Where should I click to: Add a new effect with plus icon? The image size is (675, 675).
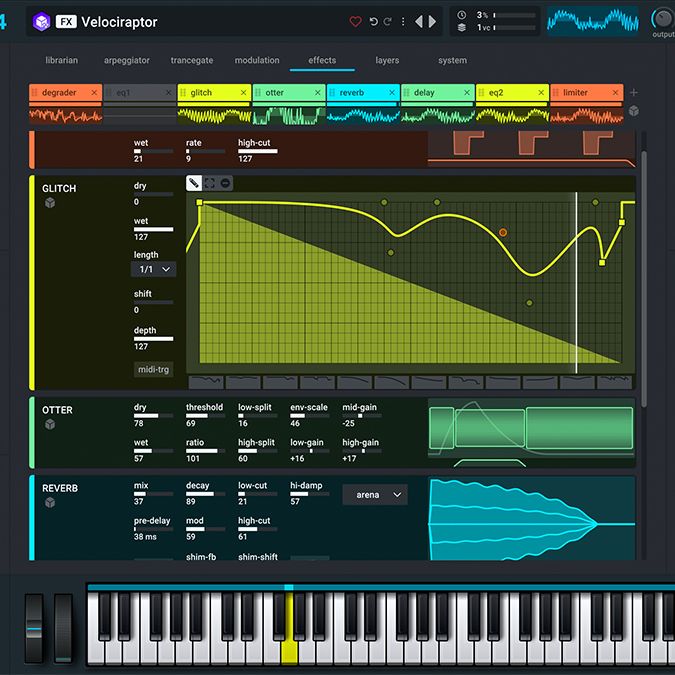(634, 93)
